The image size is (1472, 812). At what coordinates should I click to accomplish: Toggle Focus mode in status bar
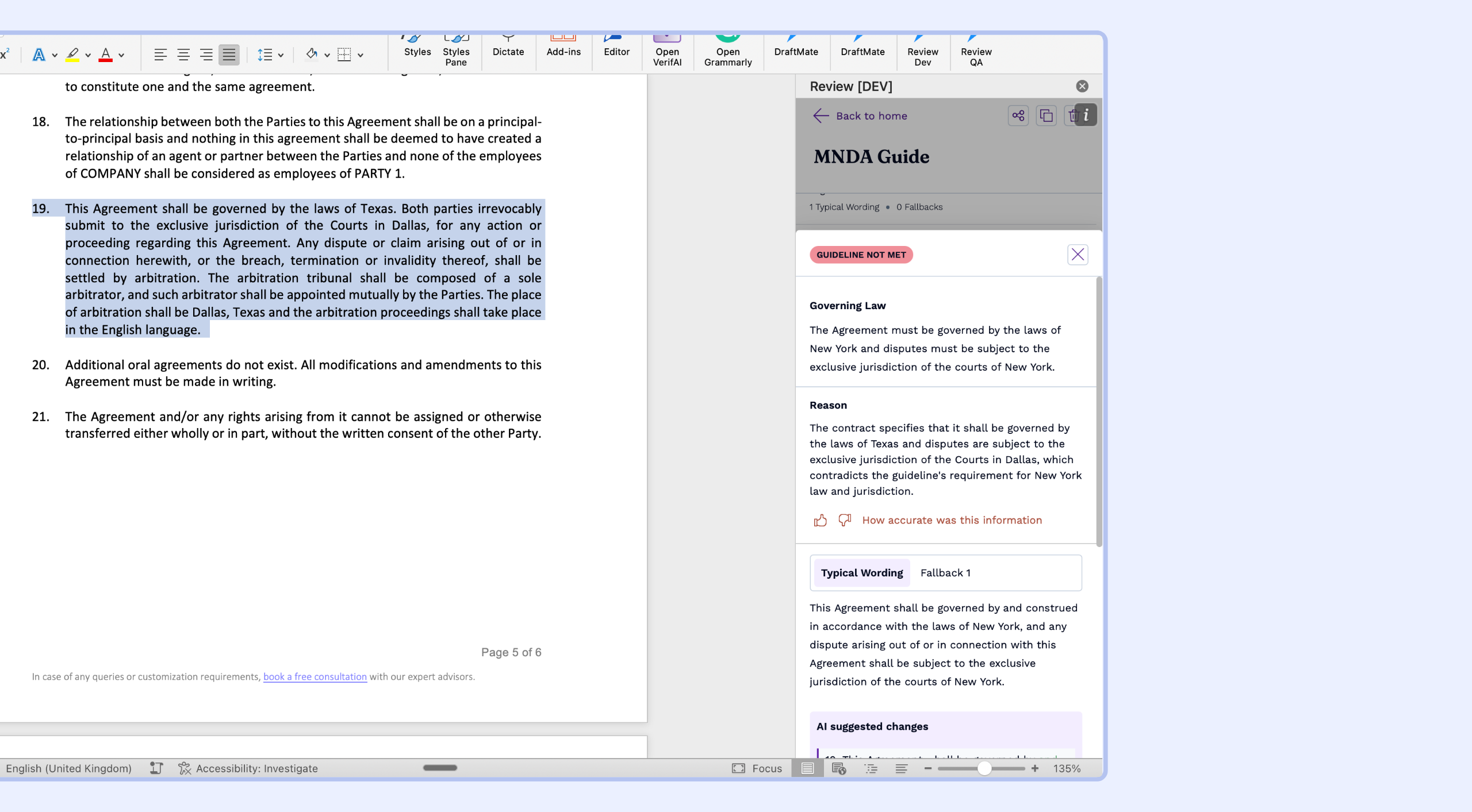(x=757, y=768)
